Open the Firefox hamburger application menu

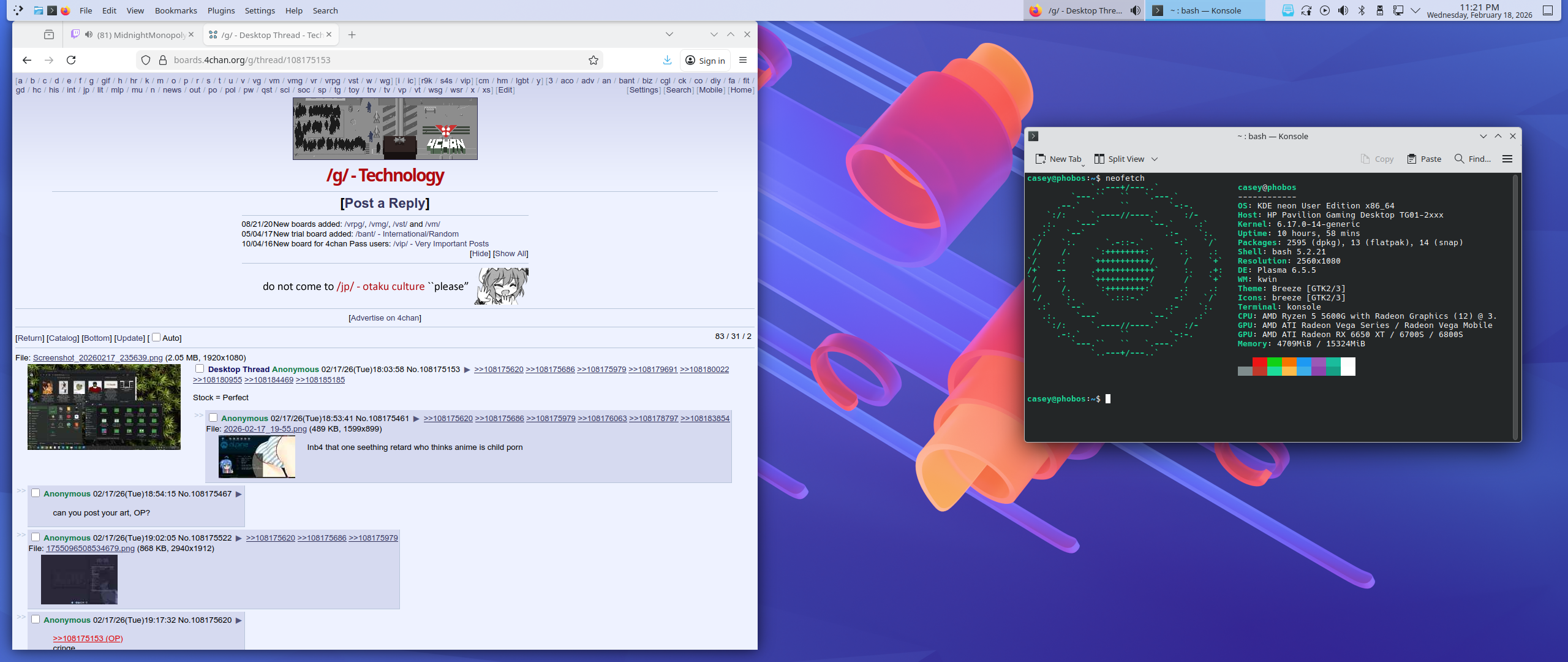click(743, 60)
